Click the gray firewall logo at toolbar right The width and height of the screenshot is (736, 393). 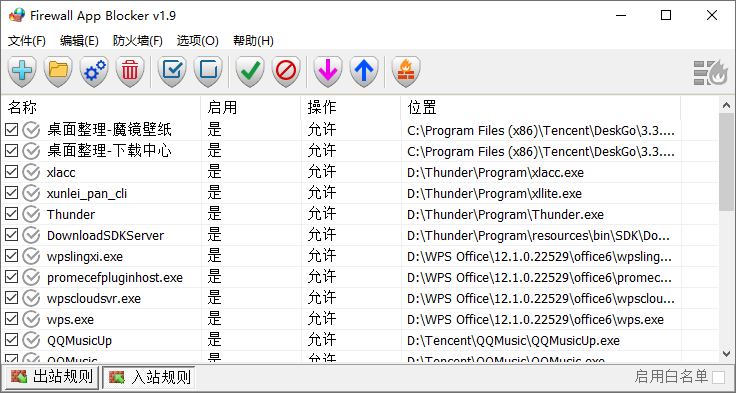710,72
